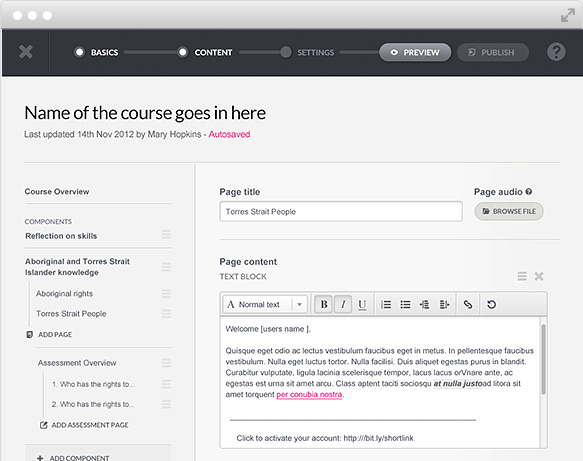This screenshot has width=583, height=461.
Task: Toggle italic formatting
Action: [343, 304]
